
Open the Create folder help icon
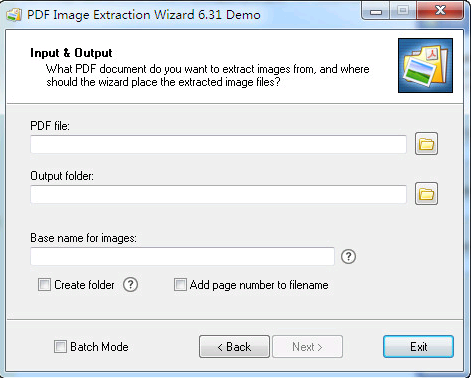pos(130,285)
